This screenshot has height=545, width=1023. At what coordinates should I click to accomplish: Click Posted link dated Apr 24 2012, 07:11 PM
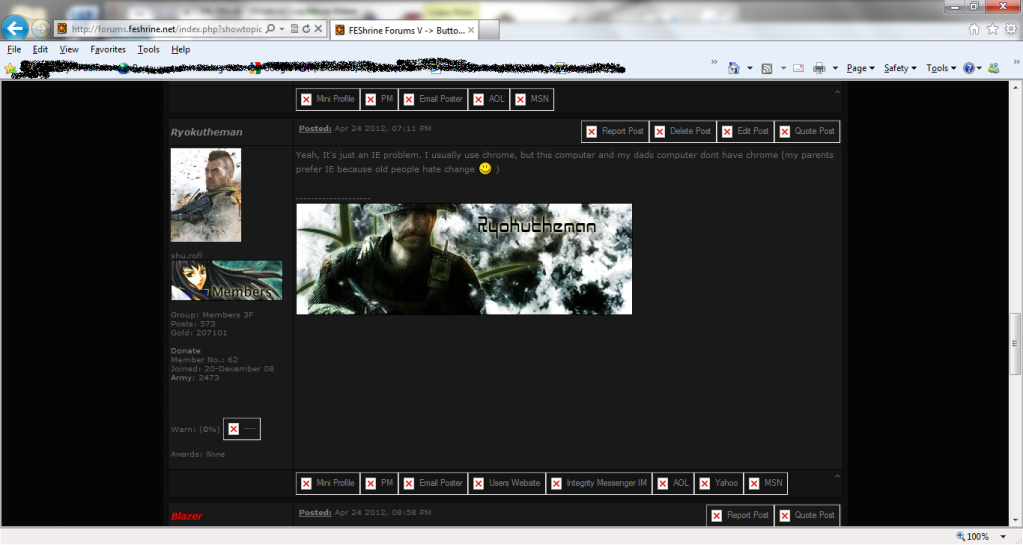coord(314,129)
